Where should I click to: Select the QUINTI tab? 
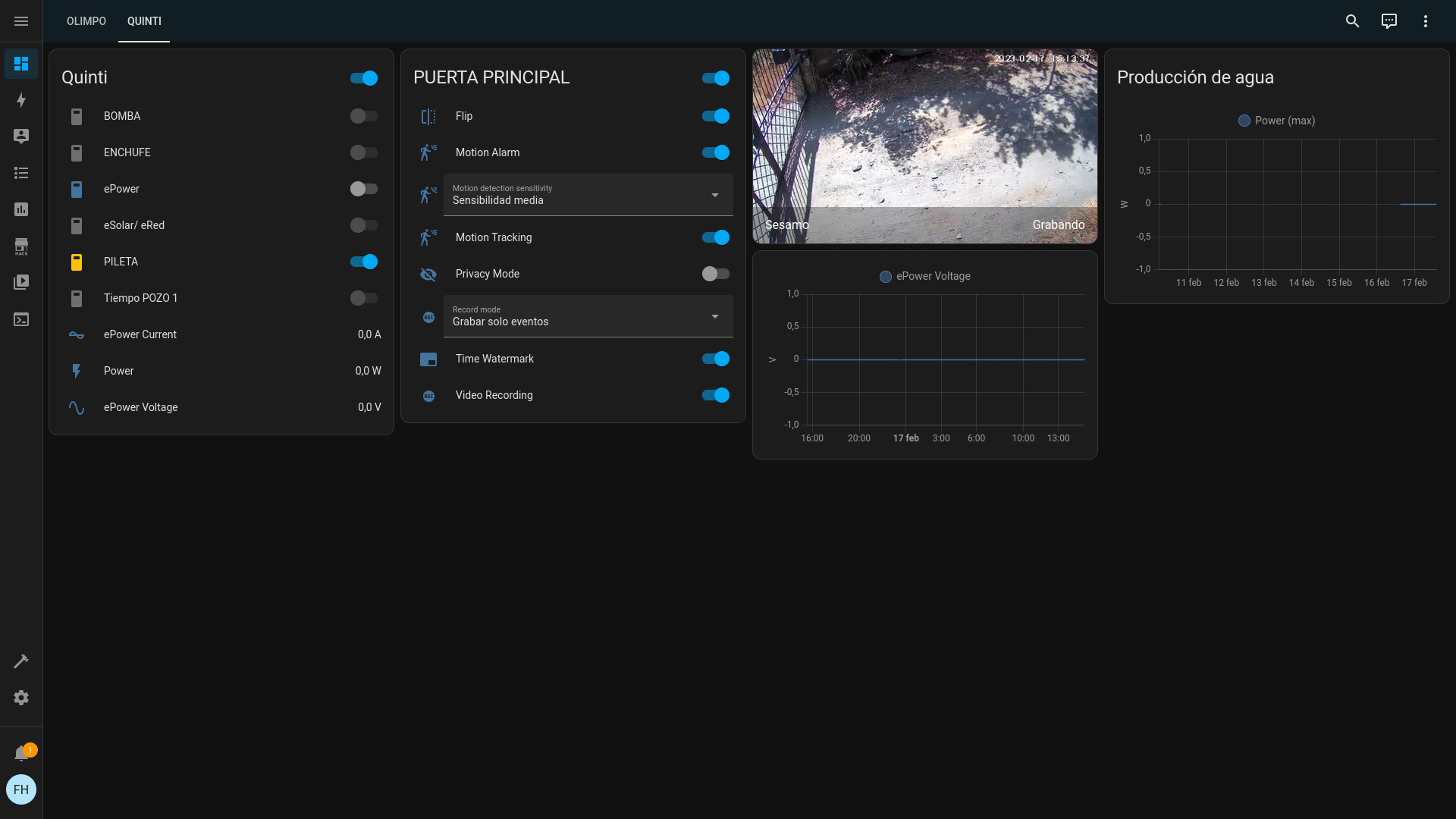(144, 21)
